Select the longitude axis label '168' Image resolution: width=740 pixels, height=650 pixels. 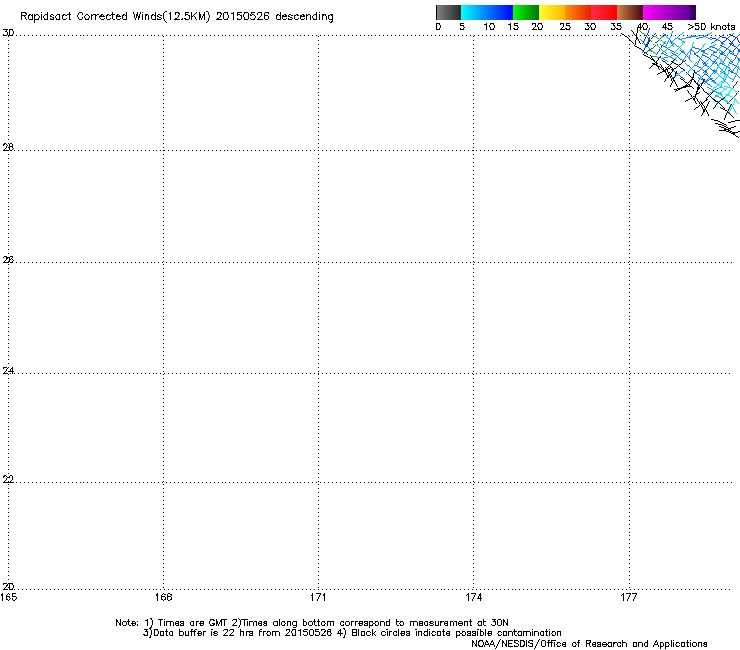pyautogui.click(x=163, y=597)
